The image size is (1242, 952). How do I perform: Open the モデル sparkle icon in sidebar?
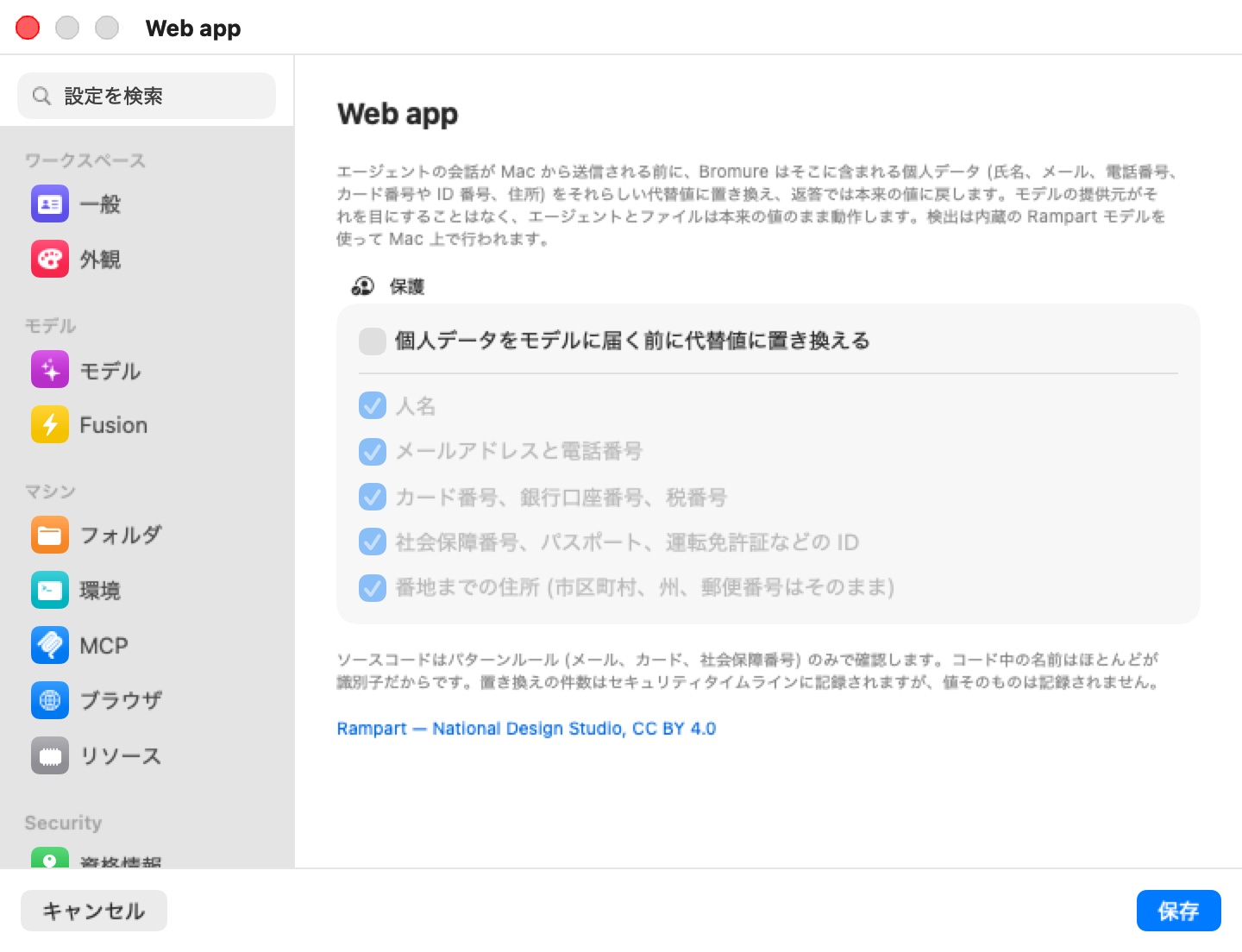(50, 370)
